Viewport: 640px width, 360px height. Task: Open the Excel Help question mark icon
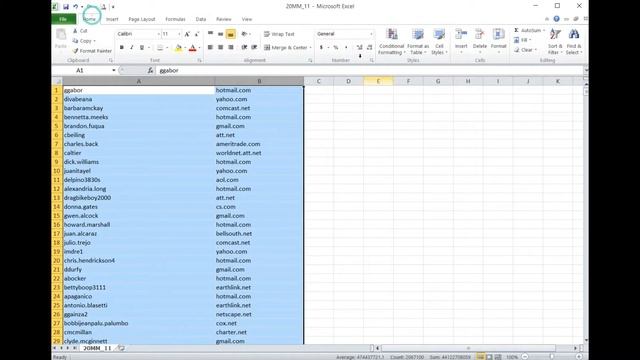coord(557,19)
